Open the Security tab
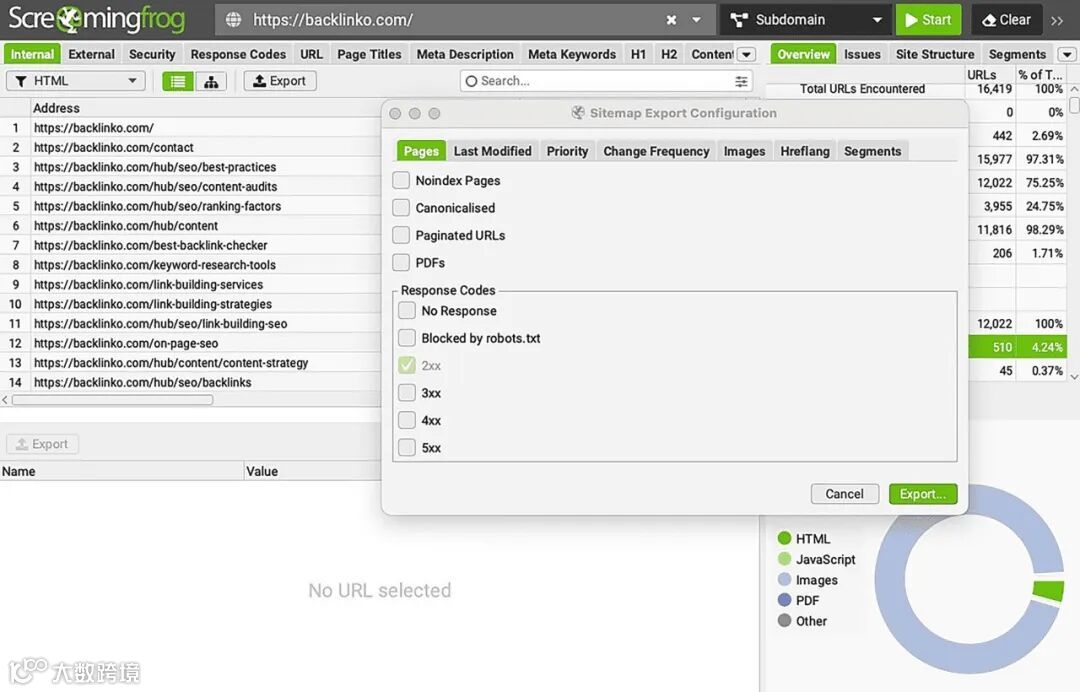 pyautogui.click(x=152, y=54)
